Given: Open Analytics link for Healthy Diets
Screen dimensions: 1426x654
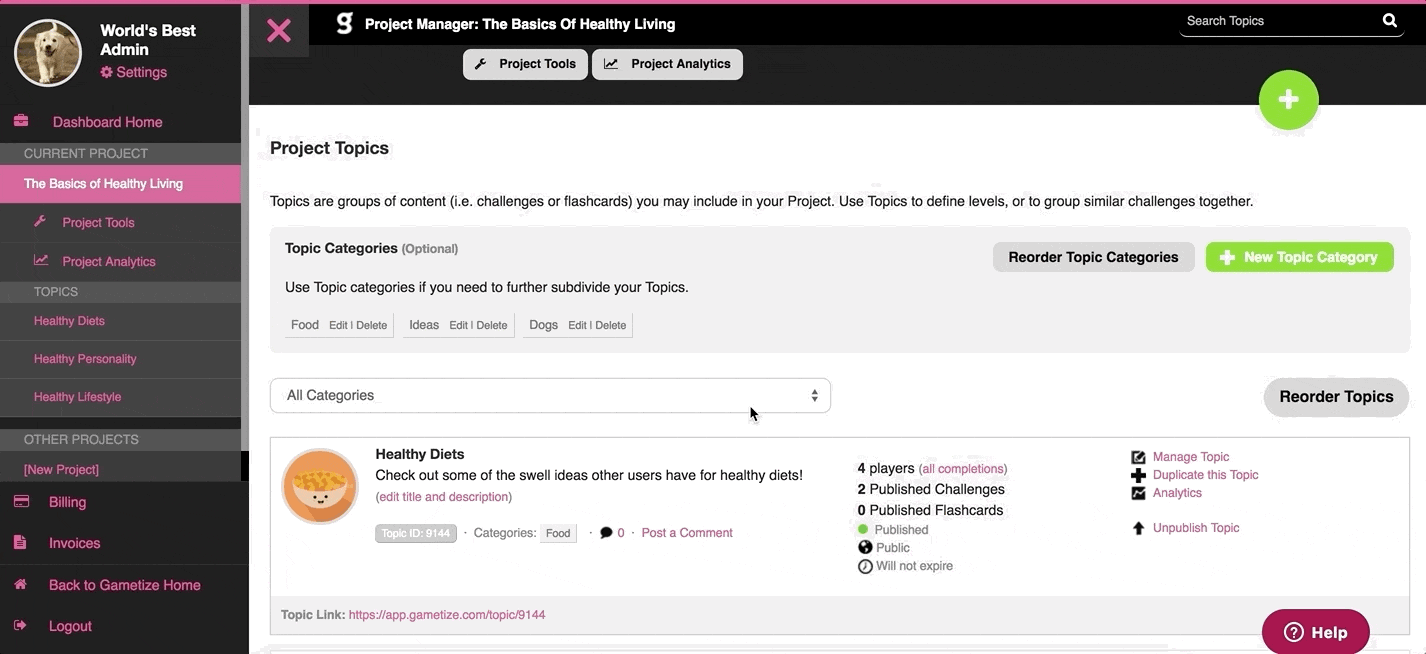Looking at the screenshot, I should point(1177,493).
